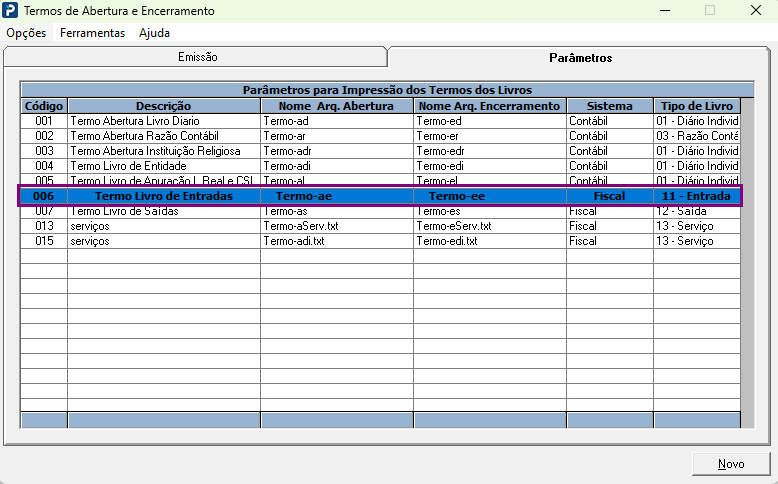Select Termo Livro de Entidade row
This screenshot has width=778, height=484.
pyautogui.click(x=164, y=166)
